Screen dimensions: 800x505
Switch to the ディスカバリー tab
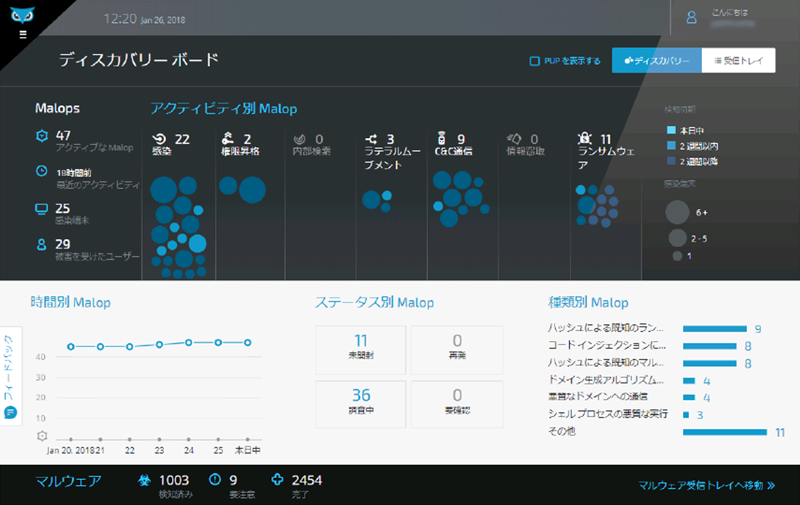[x=656, y=61]
